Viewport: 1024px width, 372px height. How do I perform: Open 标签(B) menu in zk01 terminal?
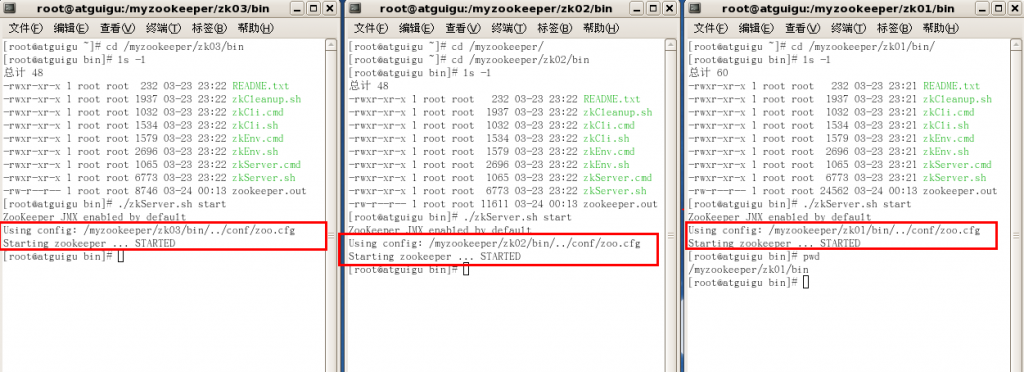[894, 29]
